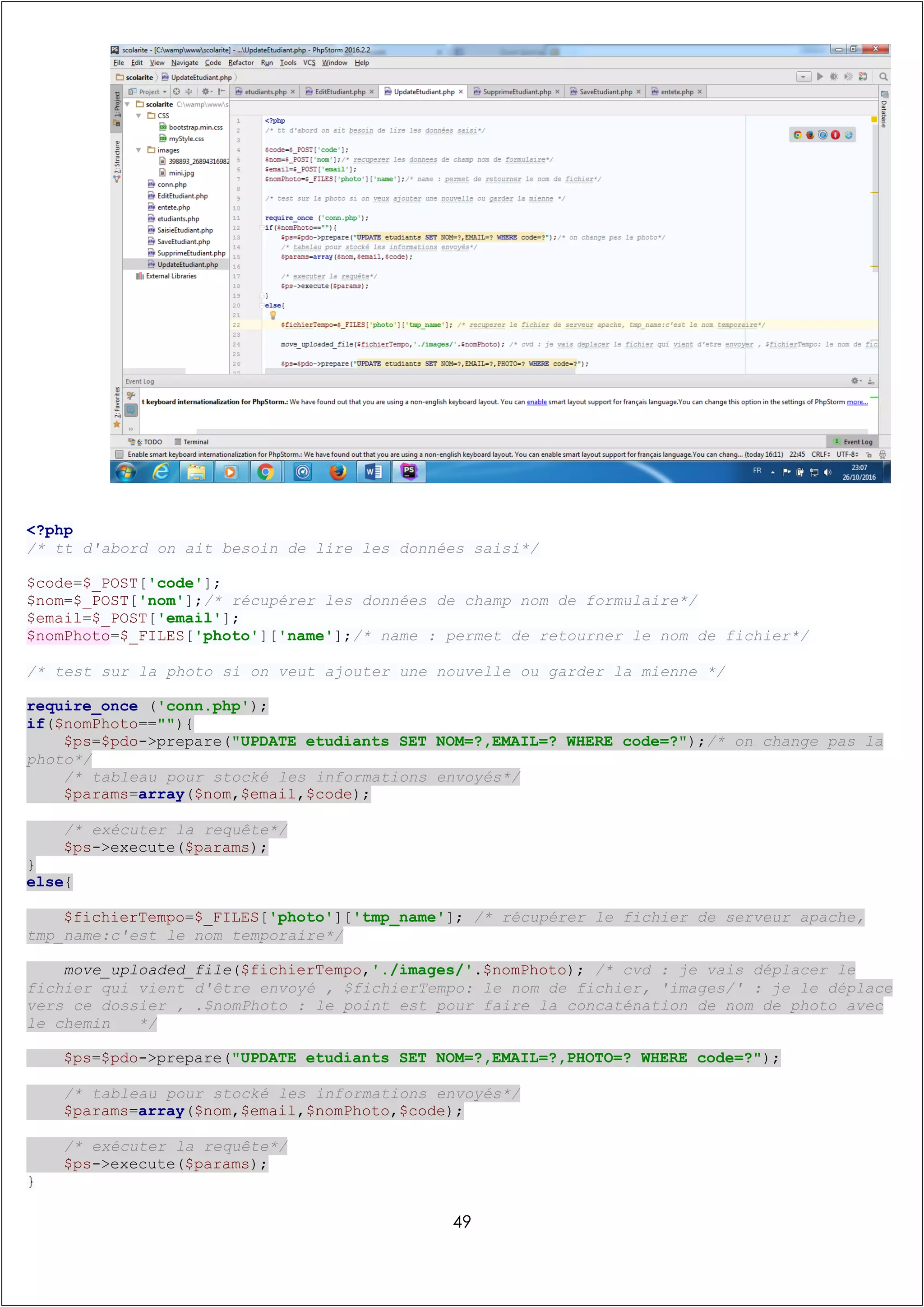Viewport: 924px width, 1307px height.
Task: Select External Libraries in the project tree
Action: click(166, 276)
